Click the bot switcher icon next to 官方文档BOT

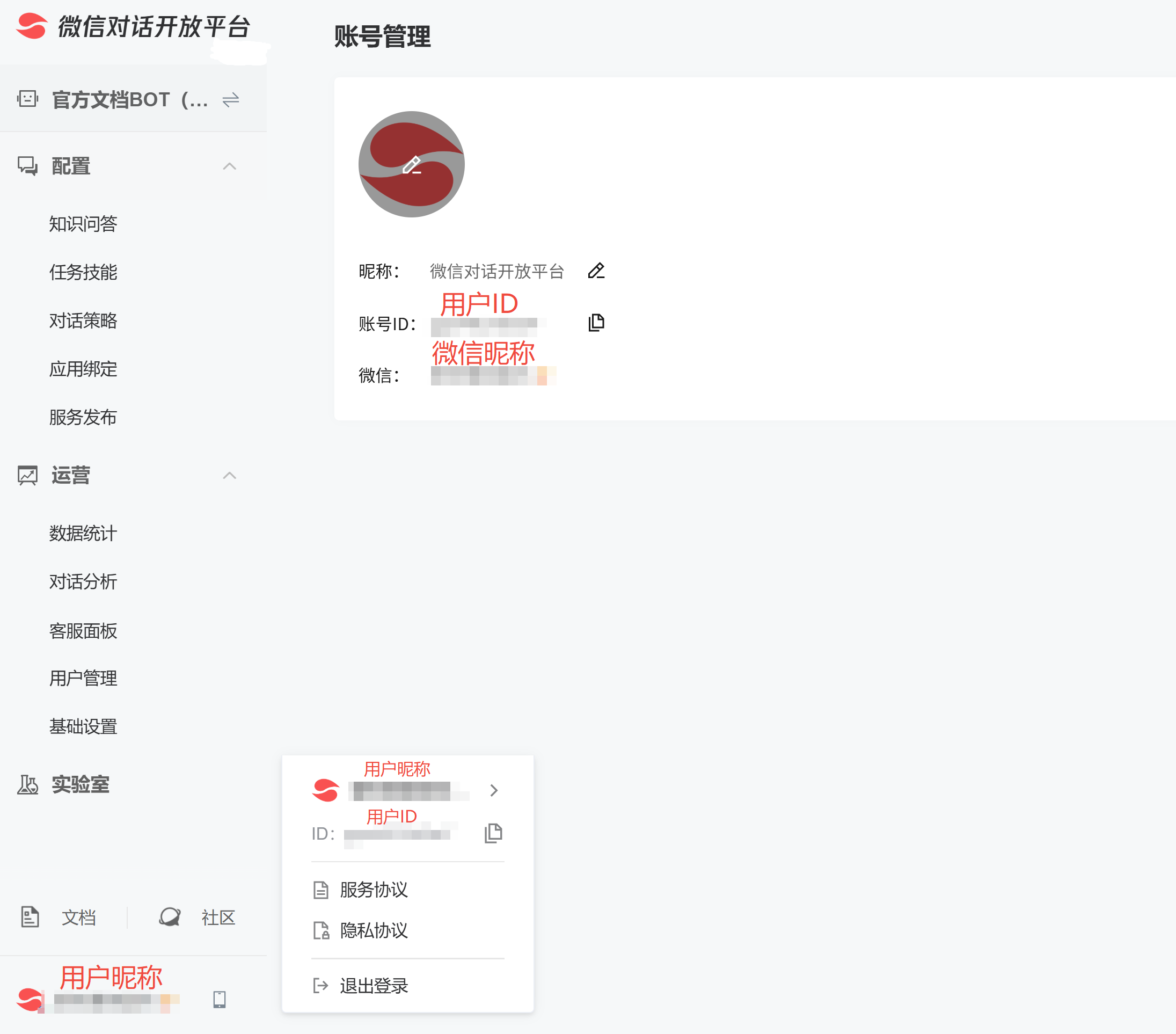point(230,99)
